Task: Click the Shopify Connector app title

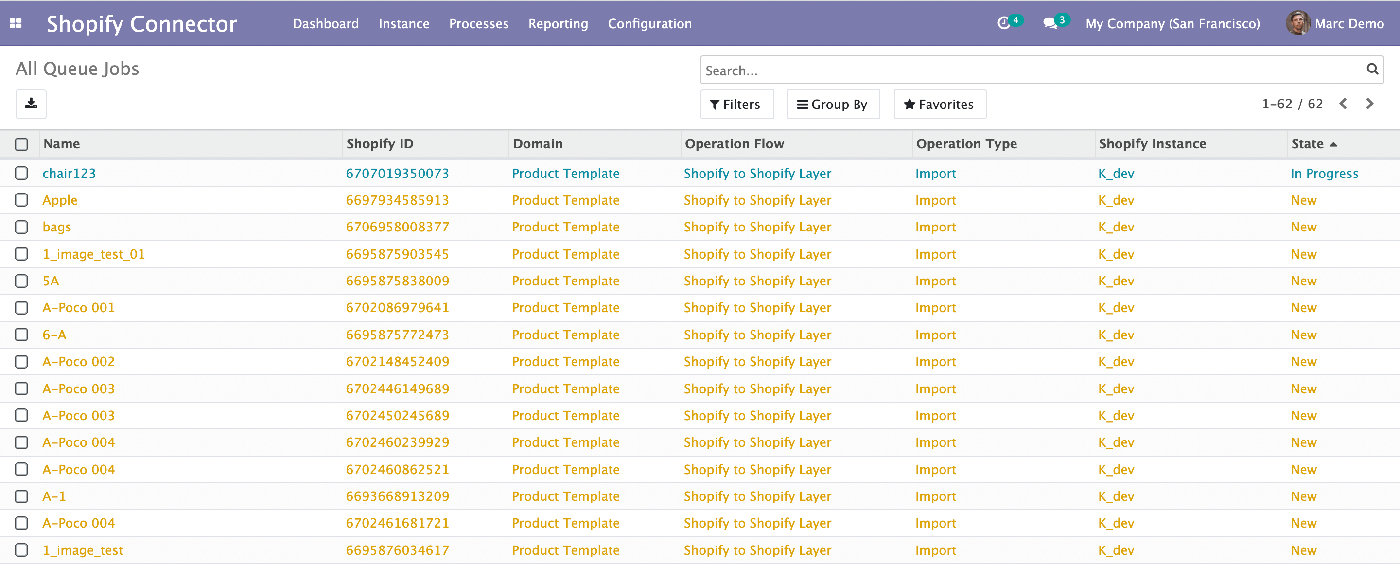Action: [142, 24]
